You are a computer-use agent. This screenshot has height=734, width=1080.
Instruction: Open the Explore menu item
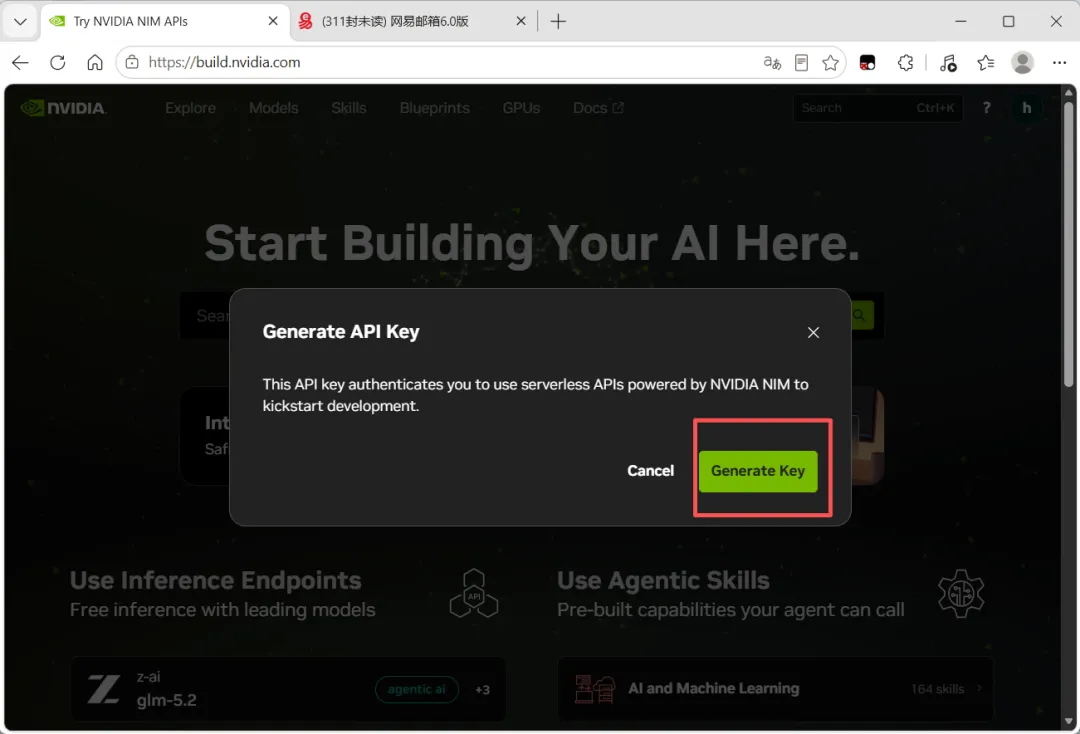tap(190, 108)
